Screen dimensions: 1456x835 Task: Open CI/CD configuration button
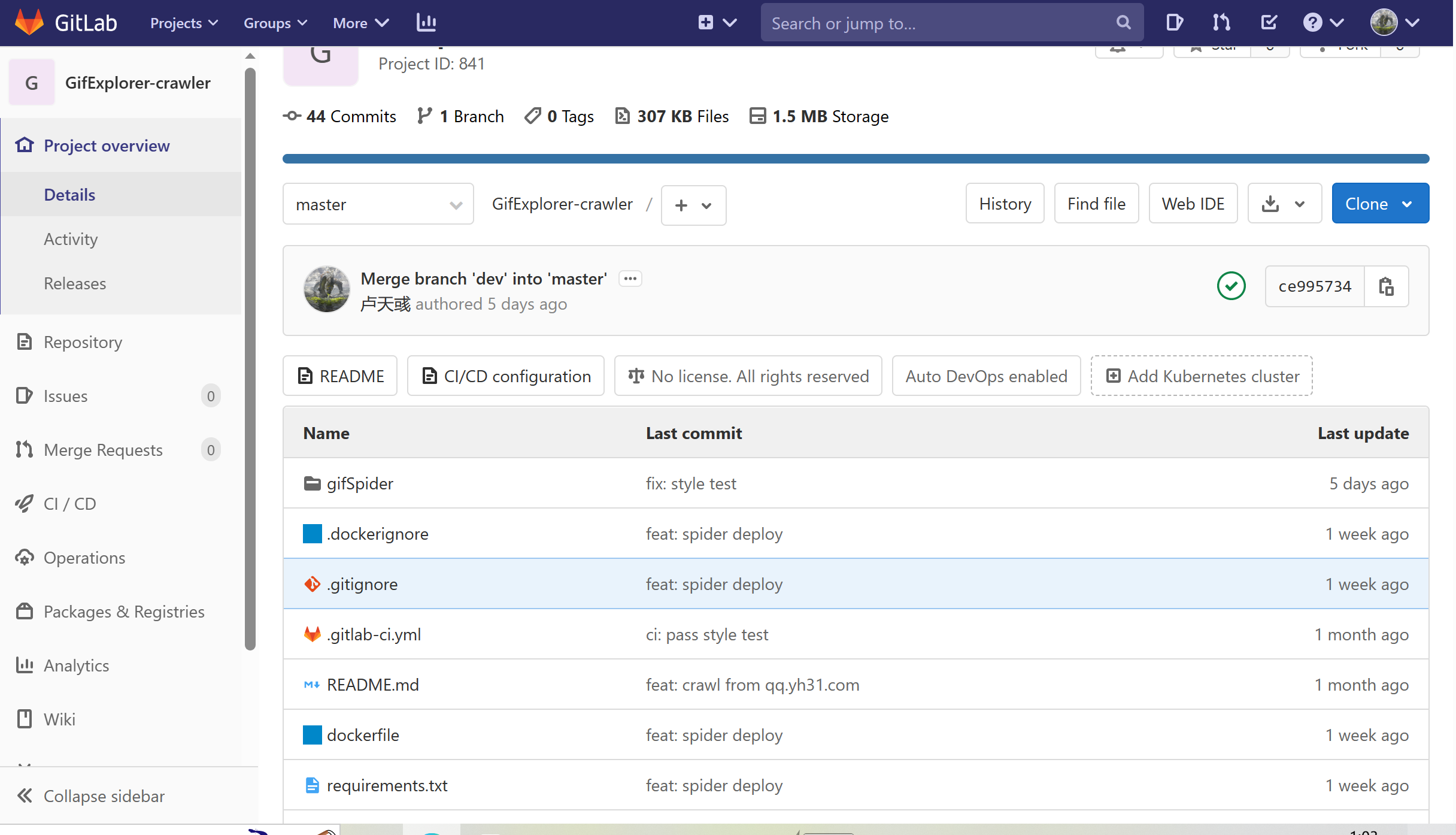click(506, 376)
